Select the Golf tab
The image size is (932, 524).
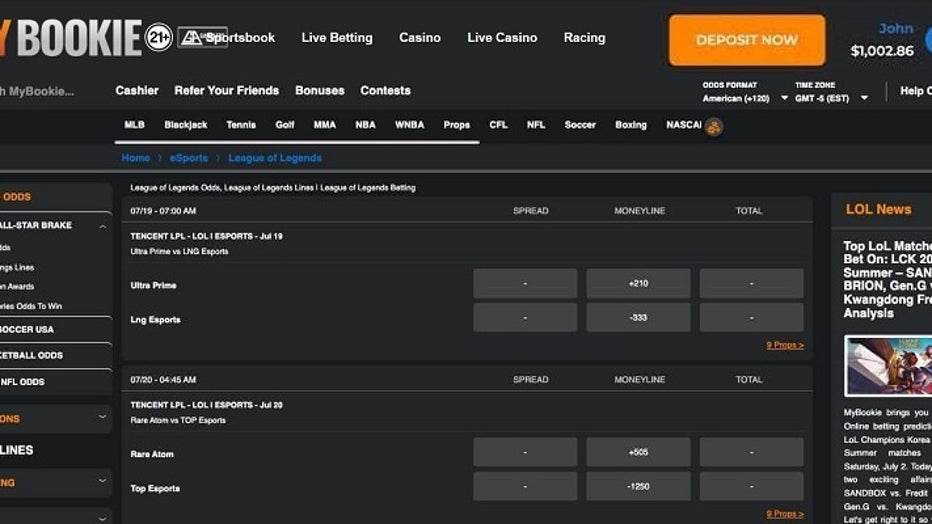pyautogui.click(x=285, y=125)
